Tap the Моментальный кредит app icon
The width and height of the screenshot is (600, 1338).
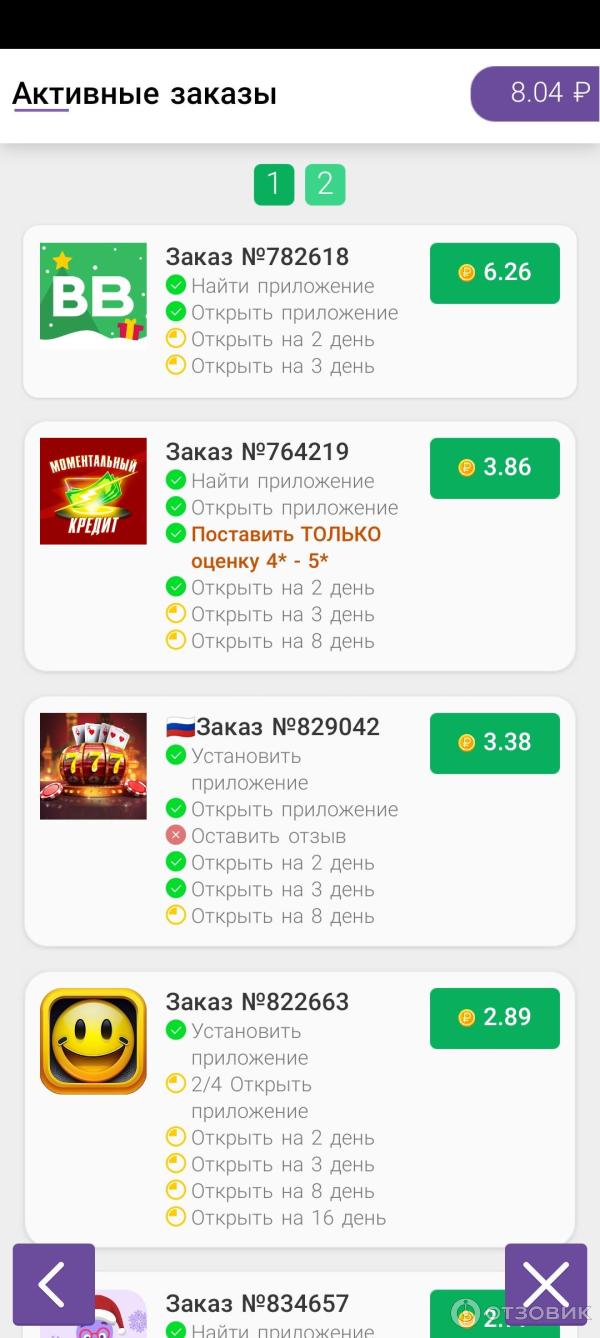93,491
